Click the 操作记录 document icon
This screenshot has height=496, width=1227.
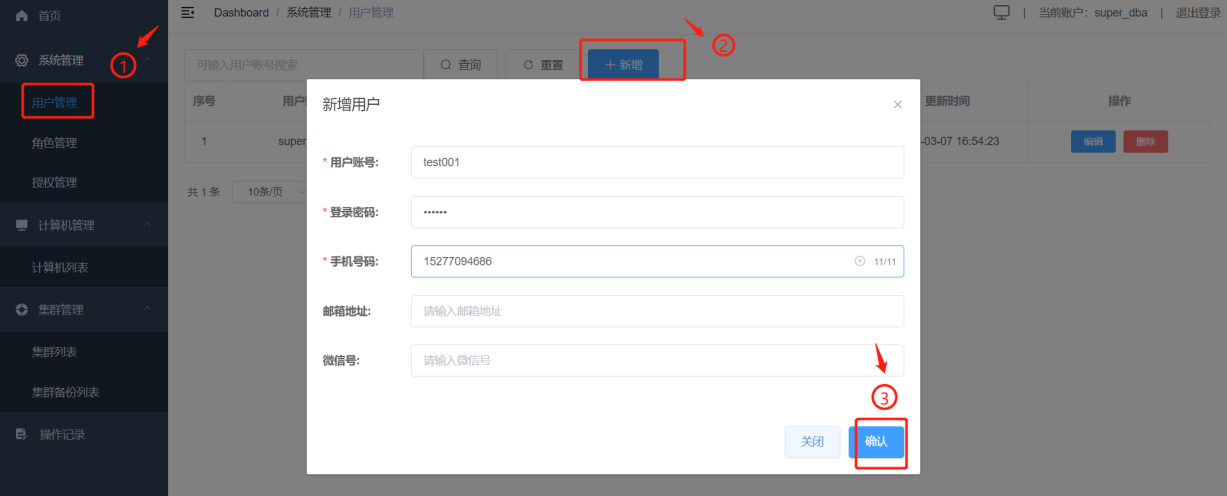coord(22,434)
